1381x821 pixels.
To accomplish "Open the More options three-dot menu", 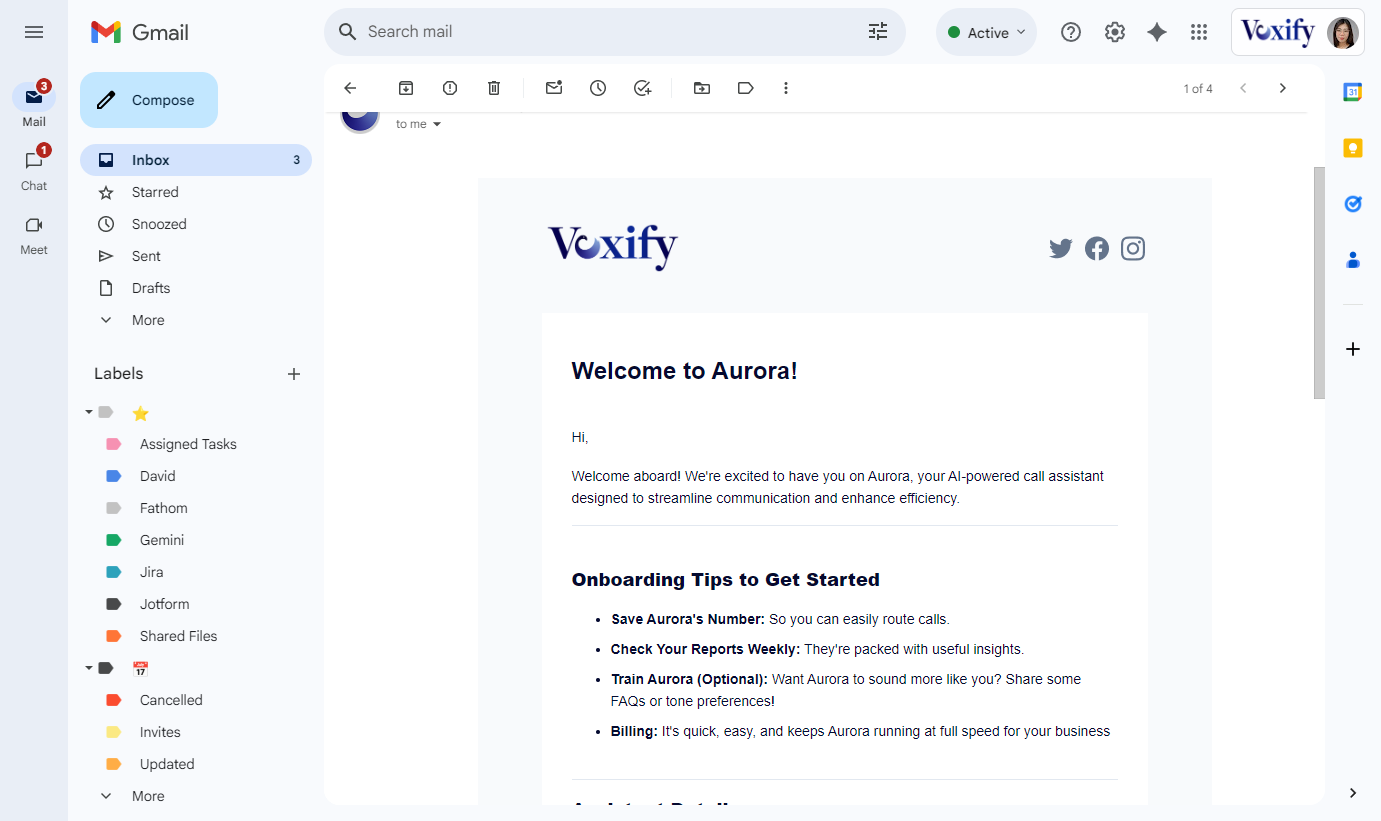I will [x=786, y=88].
